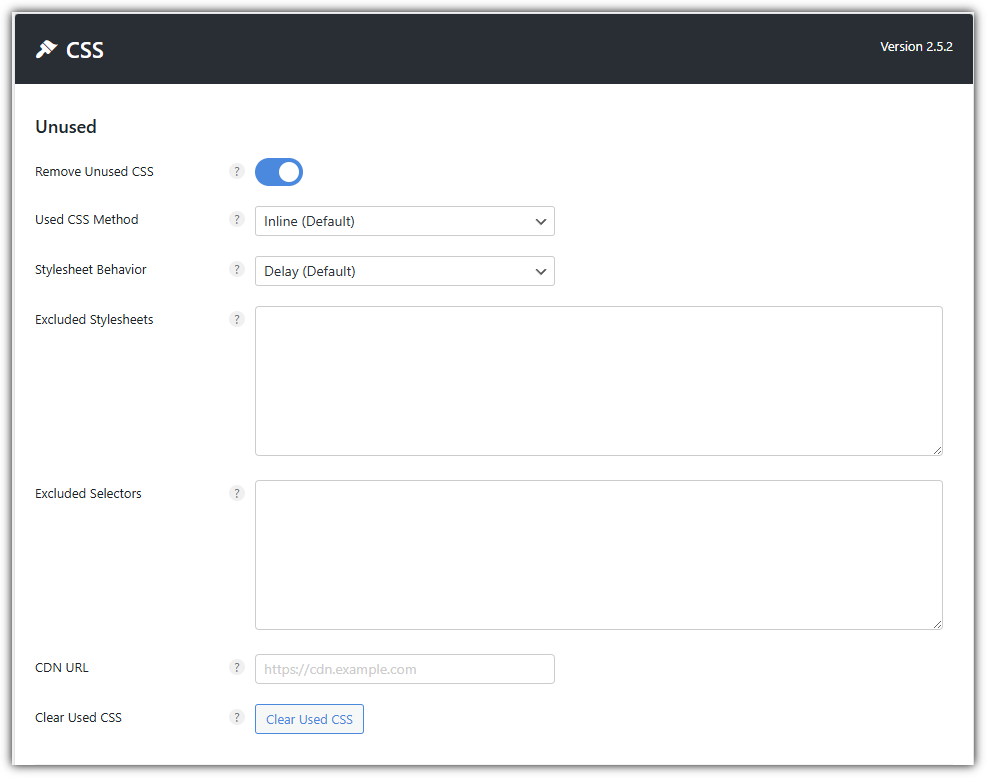987x778 pixels.
Task: Click the Used CSS Method help icon
Action: pyautogui.click(x=237, y=219)
